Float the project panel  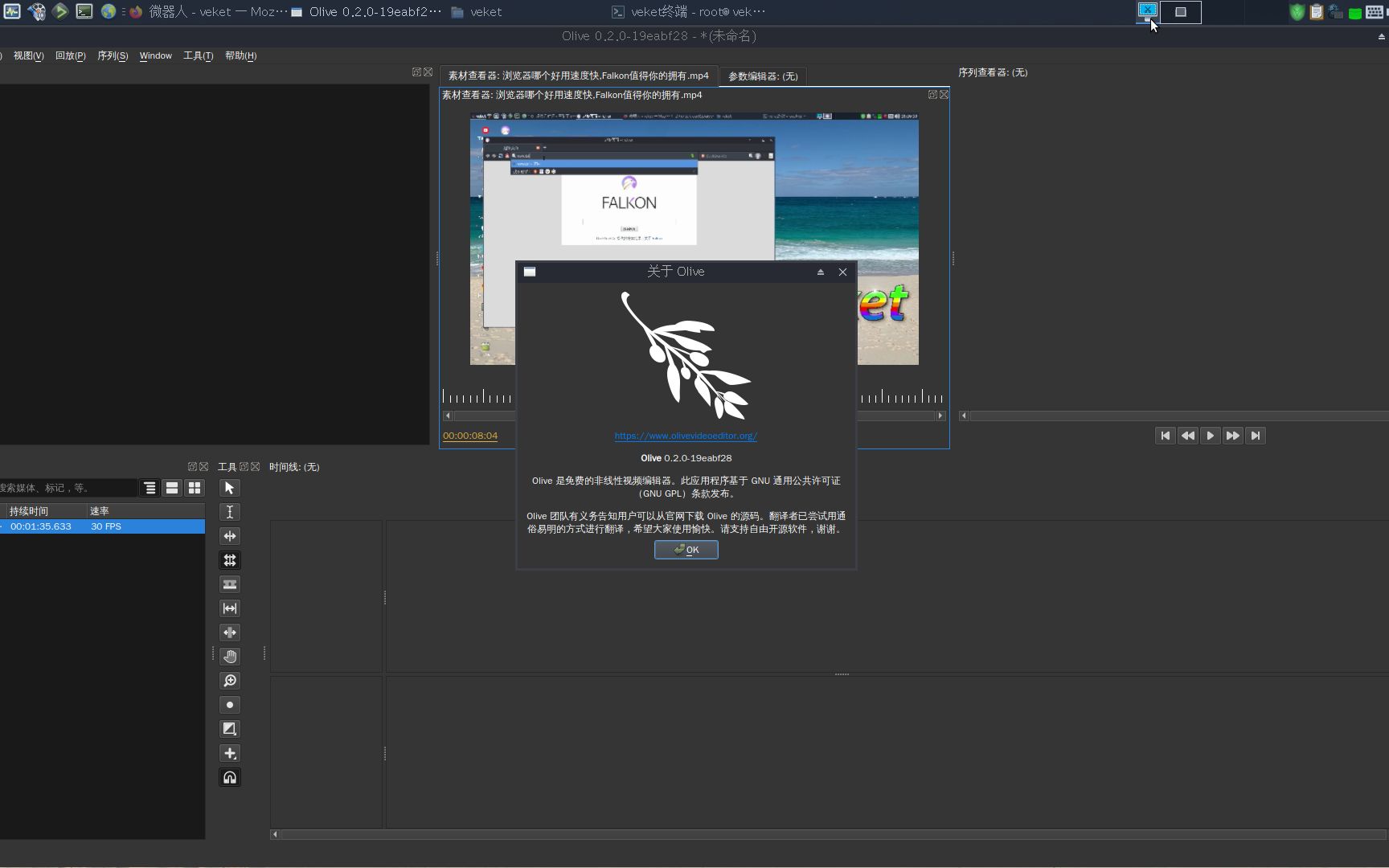tap(192, 466)
